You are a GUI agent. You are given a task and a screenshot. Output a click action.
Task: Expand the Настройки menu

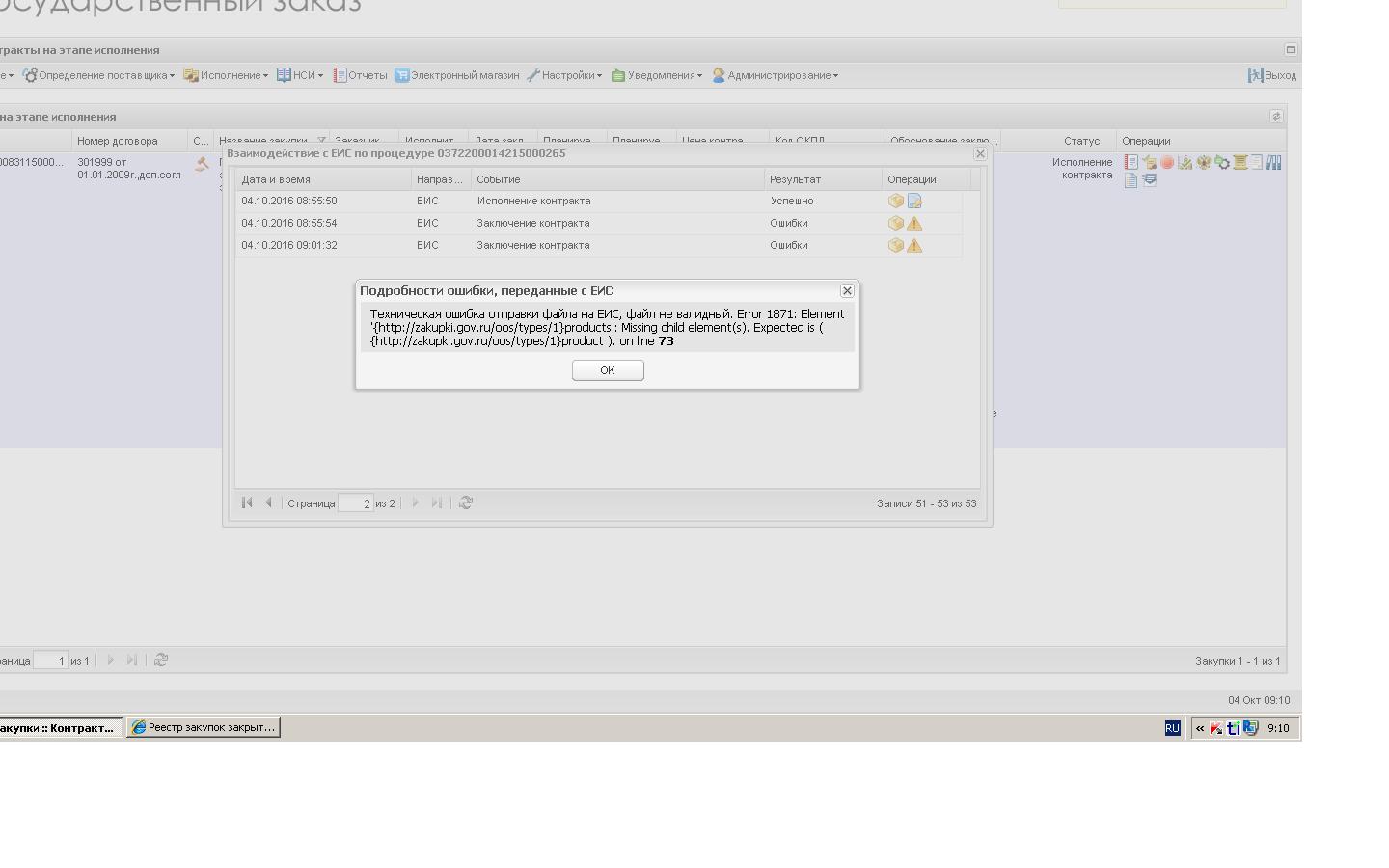point(564,75)
